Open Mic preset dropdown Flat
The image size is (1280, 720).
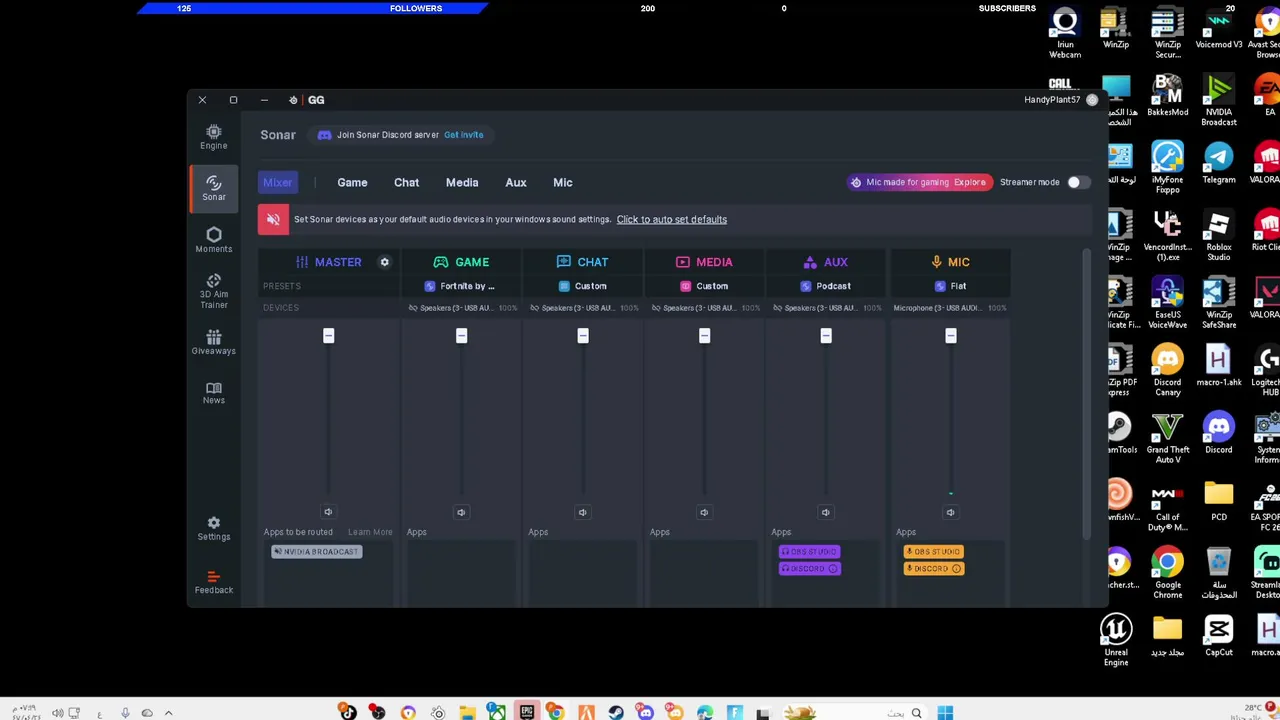951,286
